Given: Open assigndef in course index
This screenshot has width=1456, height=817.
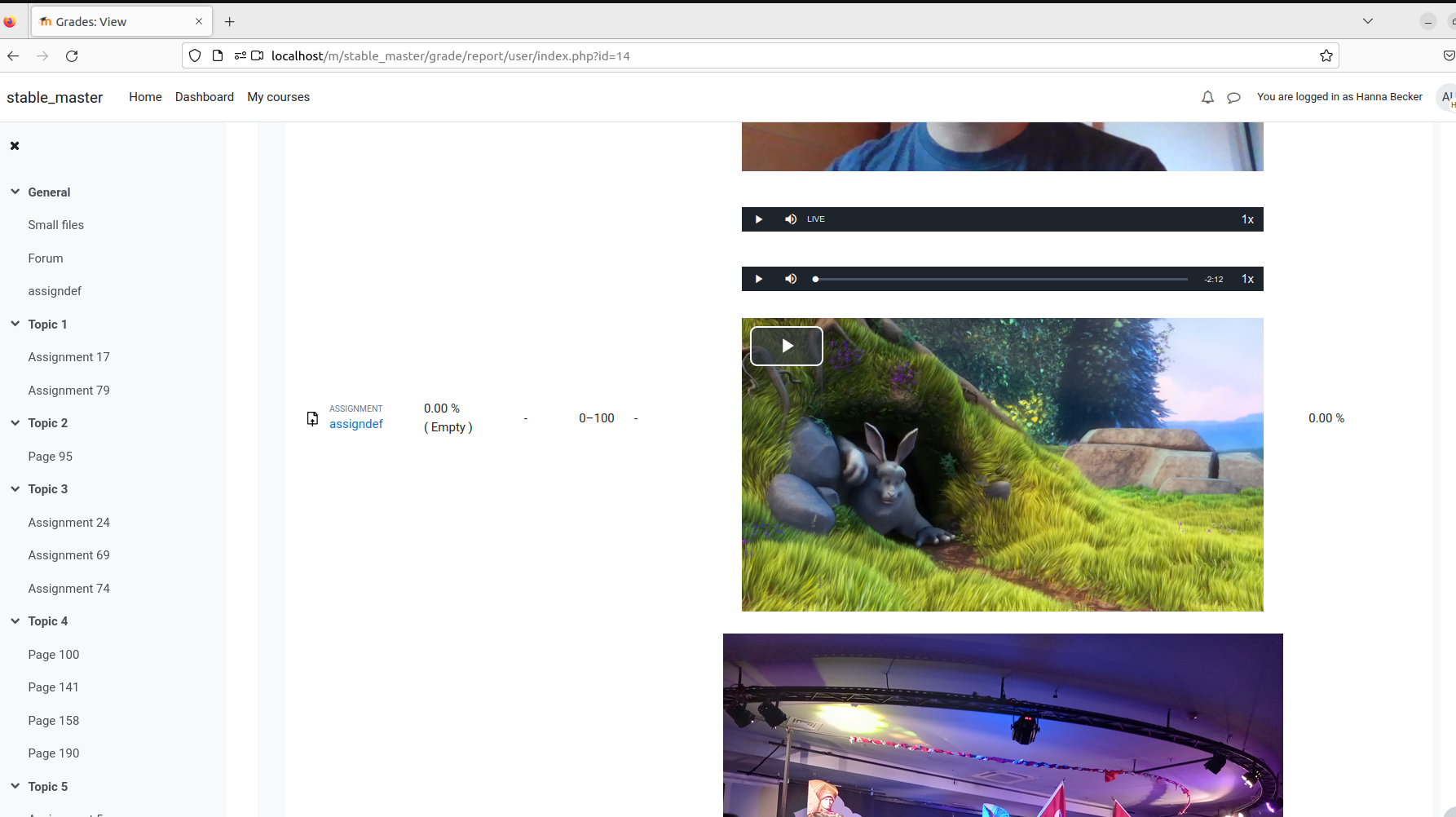Looking at the screenshot, I should 55,291.
